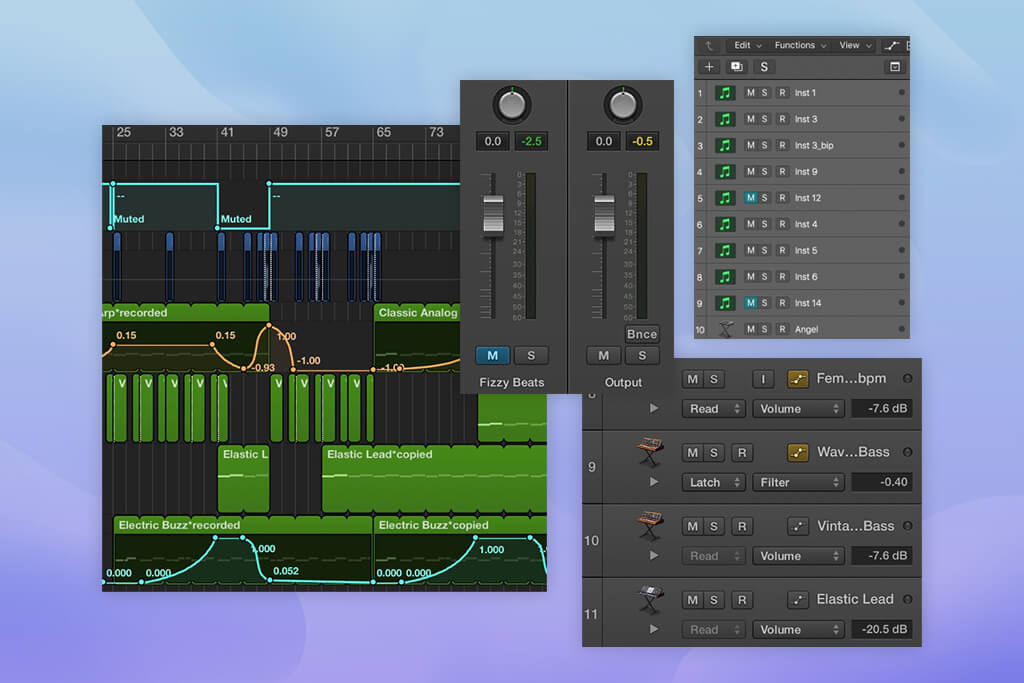Click the instrument icon for Inst 3_bip
This screenshot has height=683, width=1024.
coord(725,145)
